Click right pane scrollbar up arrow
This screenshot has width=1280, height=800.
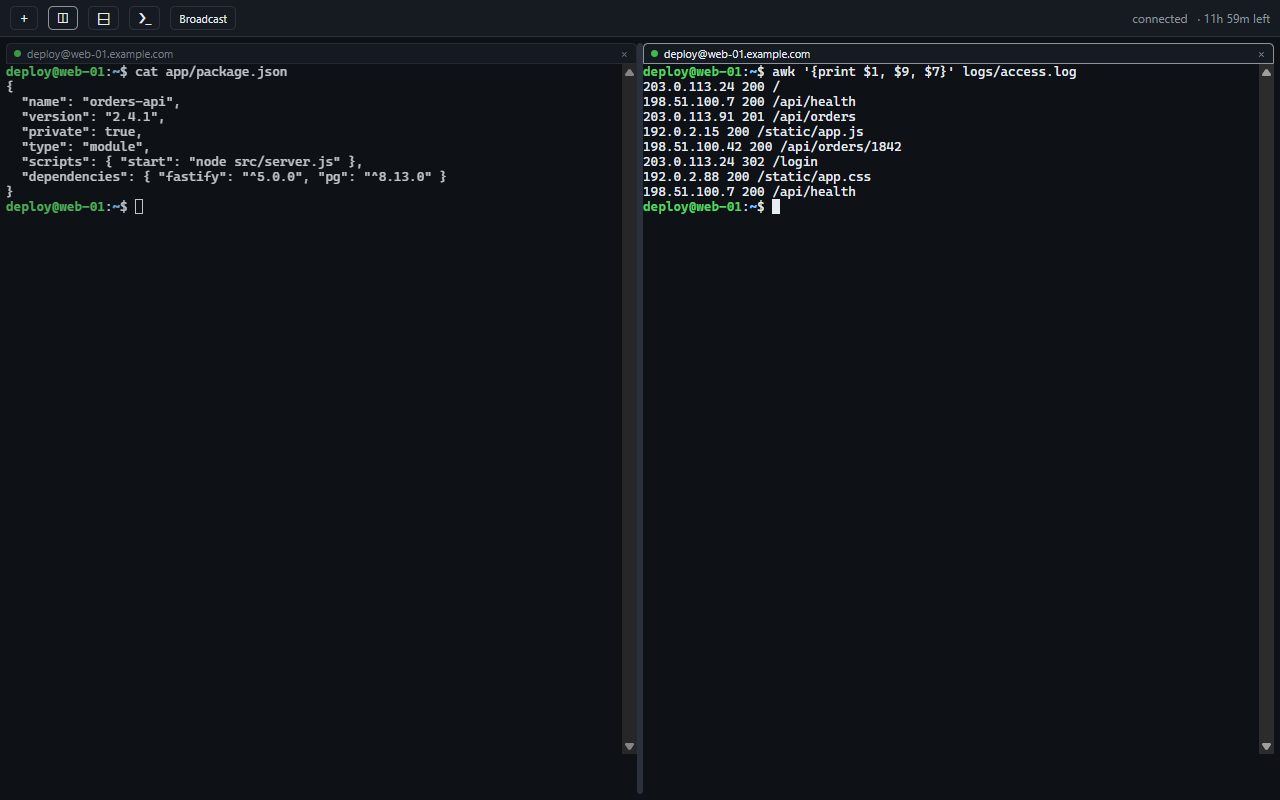click(x=1266, y=72)
